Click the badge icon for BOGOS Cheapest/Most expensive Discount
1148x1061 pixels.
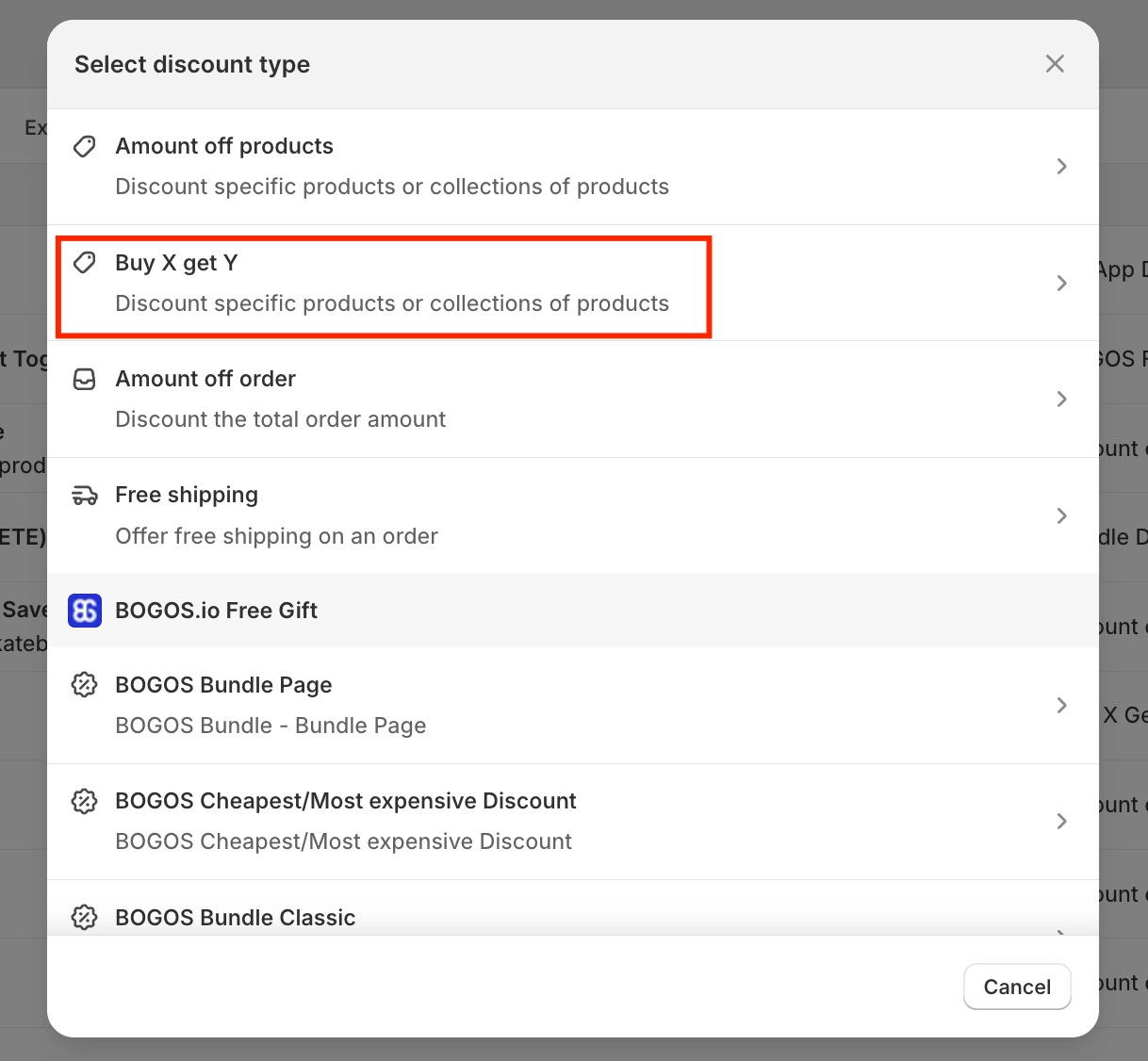coord(85,801)
